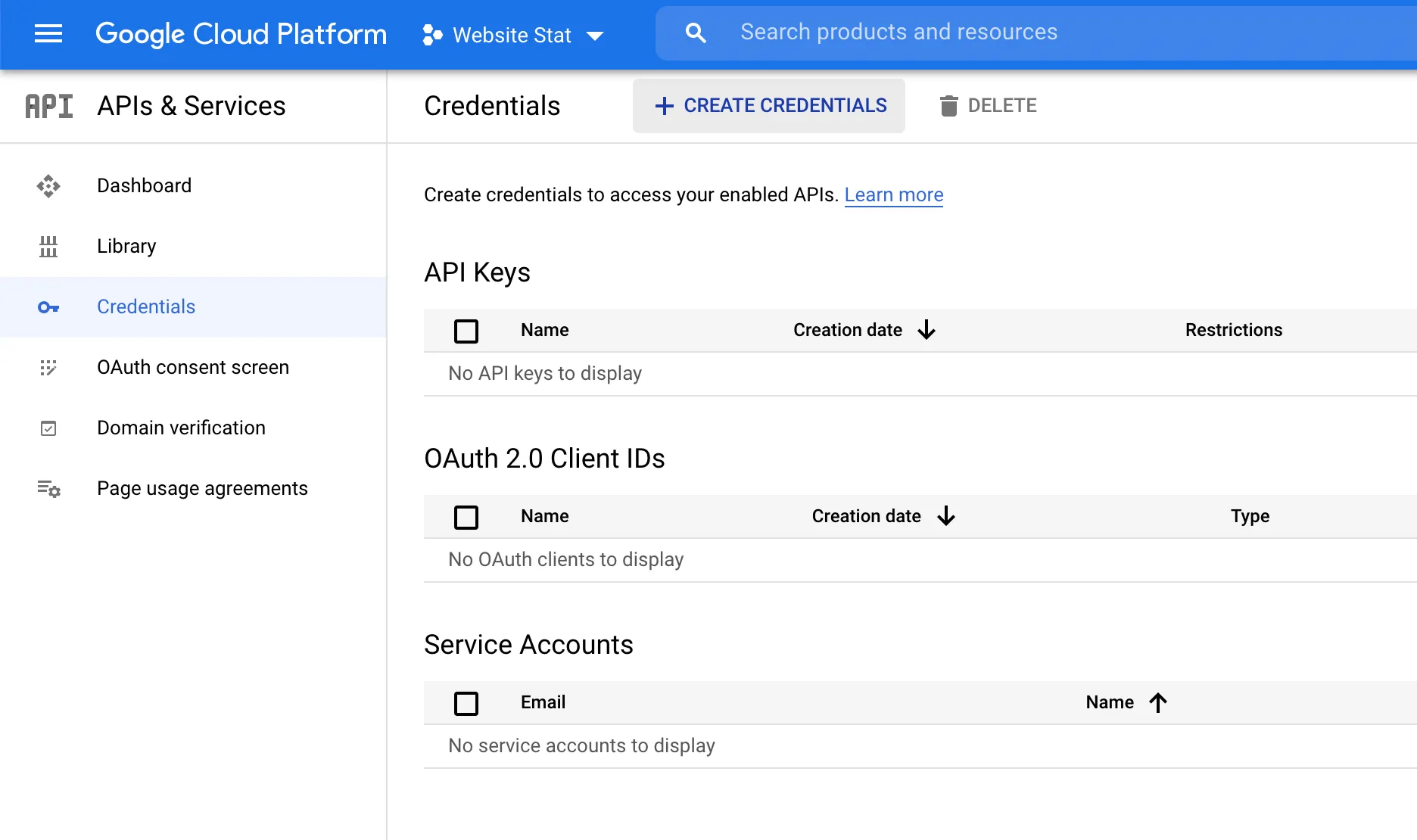Viewport: 1417px width, 840px height.
Task: Click the Domain verification checkmark icon
Action: click(48, 428)
